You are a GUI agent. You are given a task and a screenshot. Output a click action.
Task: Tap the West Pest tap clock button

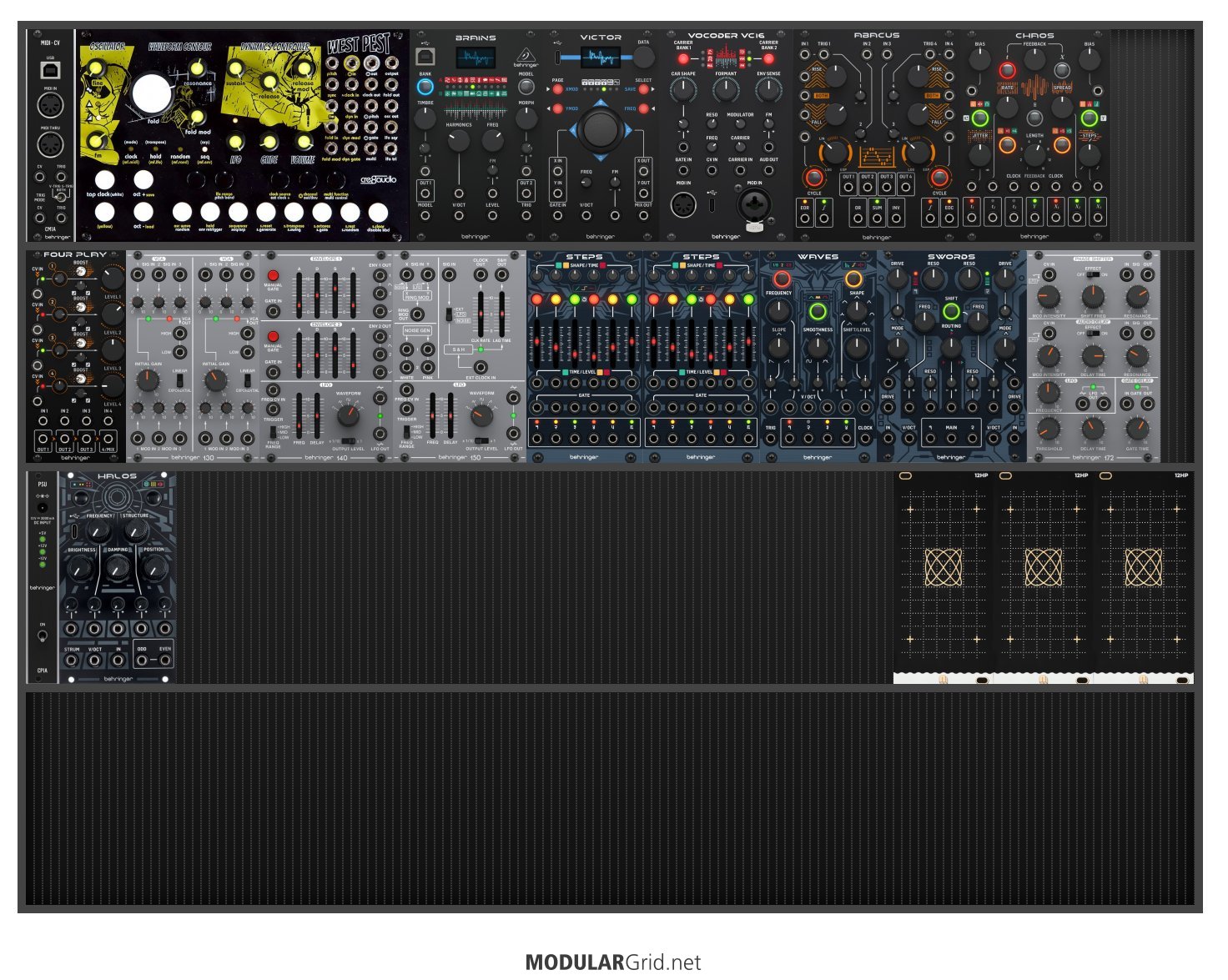pyautogui.click(x=104, y=179)
